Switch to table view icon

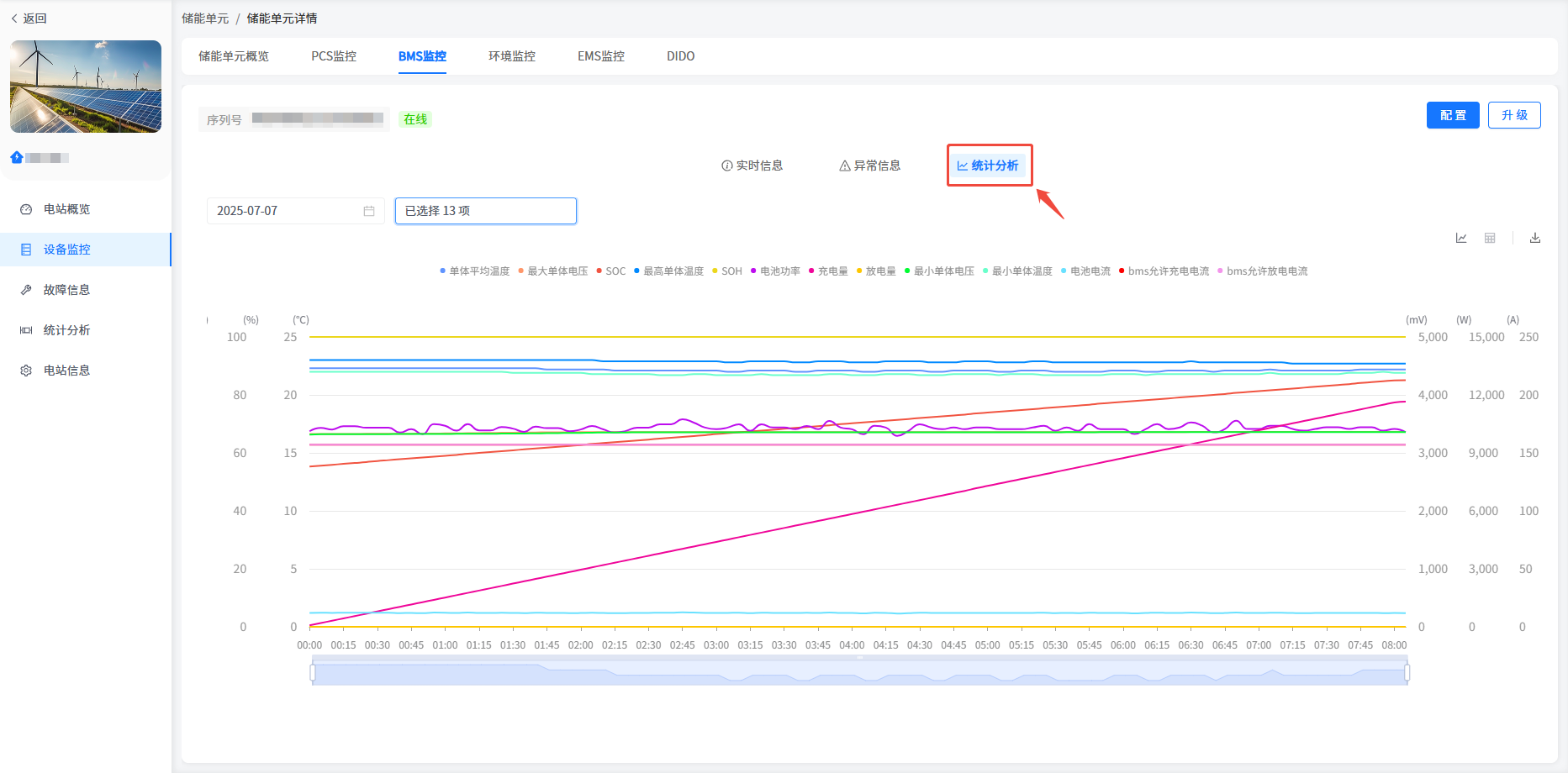[x=1490, y=239]
